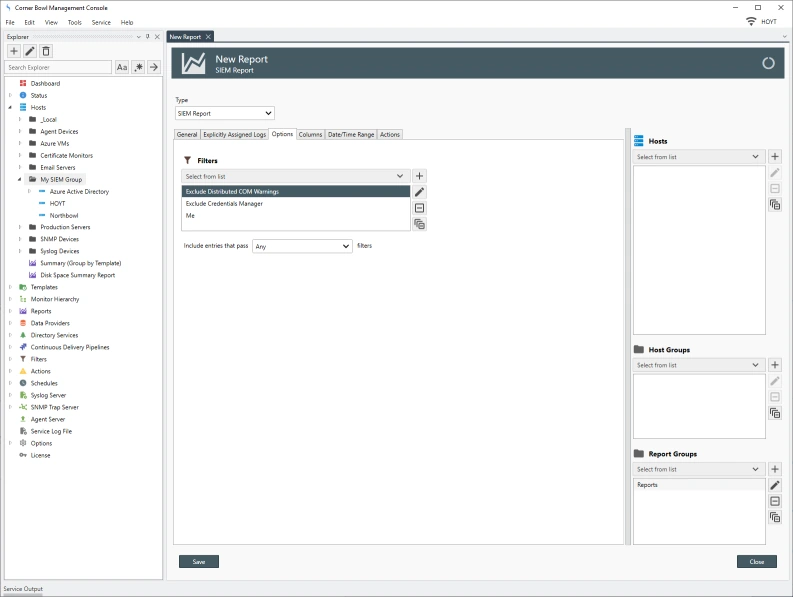Click the Search Explorer input field
The width and height of the screenshot is (793, 597).
(59, 67)
